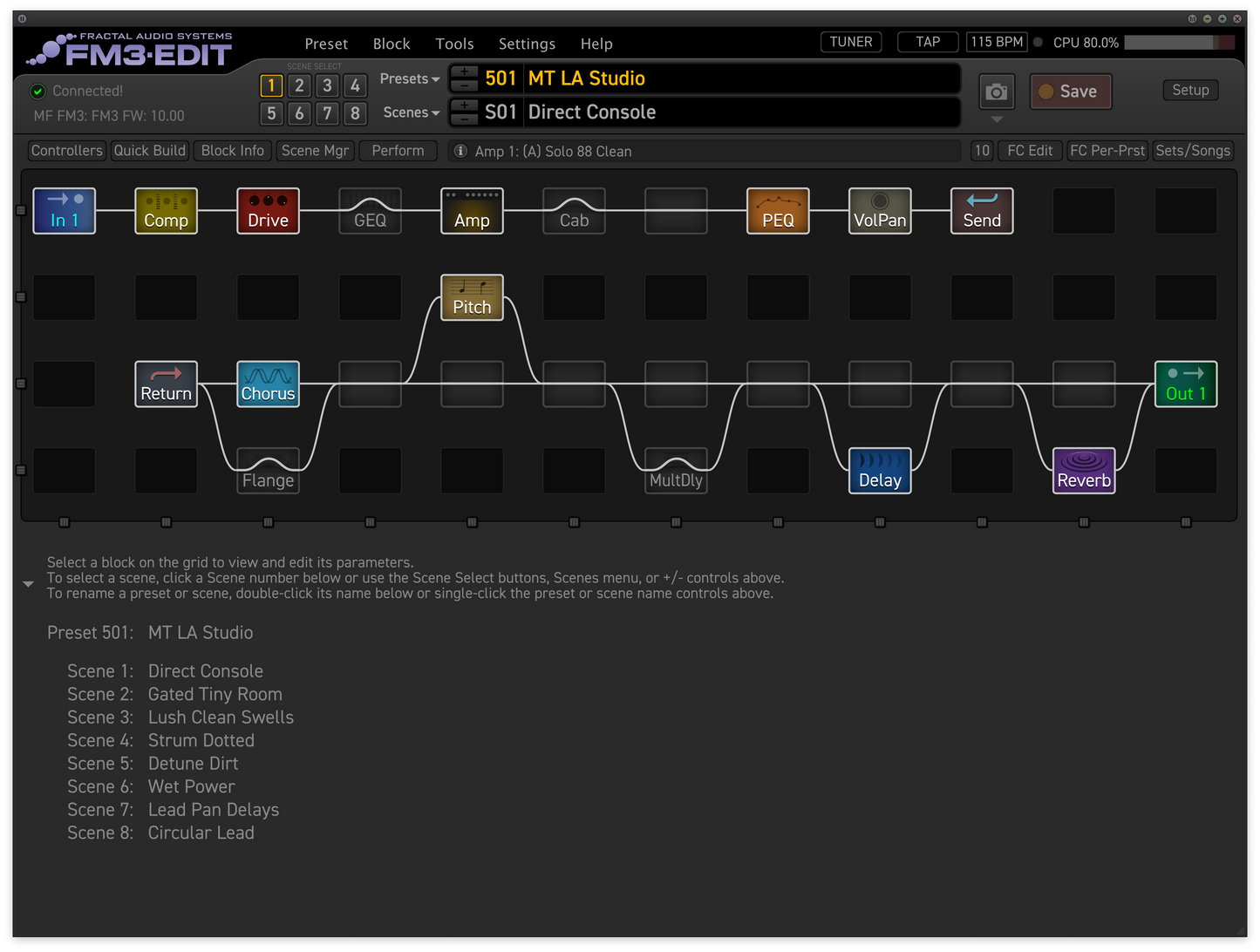Switch to scene 2 in Scene Select

click(x=299, y=85)
